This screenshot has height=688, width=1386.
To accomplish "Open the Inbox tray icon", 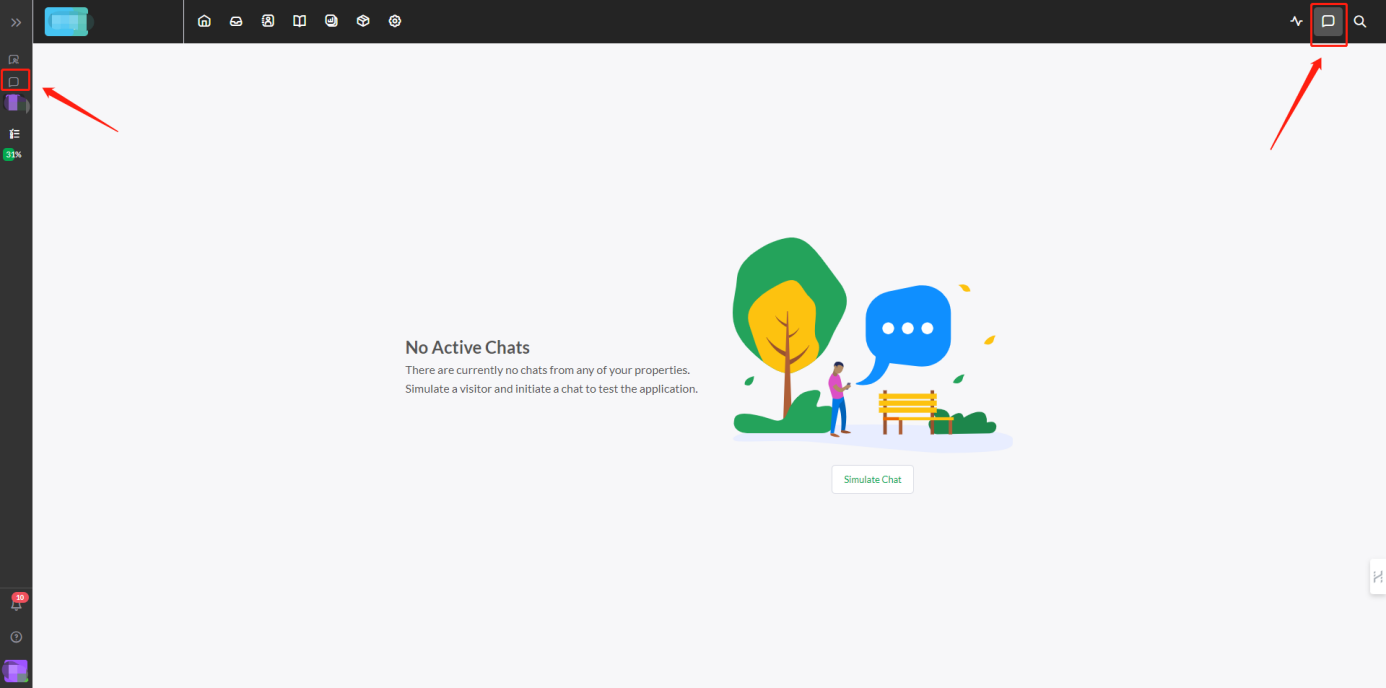I will click(236, 21).
